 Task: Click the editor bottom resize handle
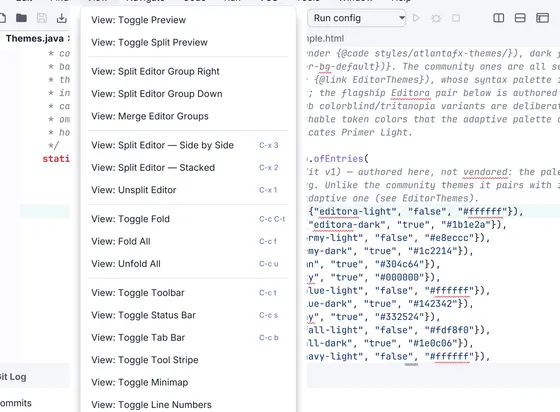(x=411, y=365)
